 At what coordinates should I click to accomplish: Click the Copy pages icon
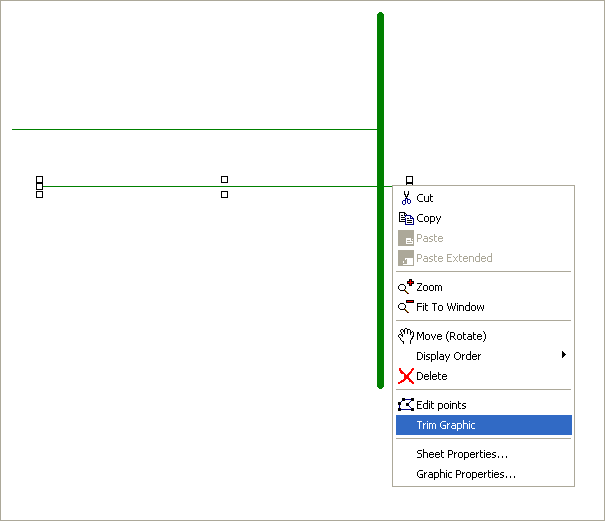(406, 218)
